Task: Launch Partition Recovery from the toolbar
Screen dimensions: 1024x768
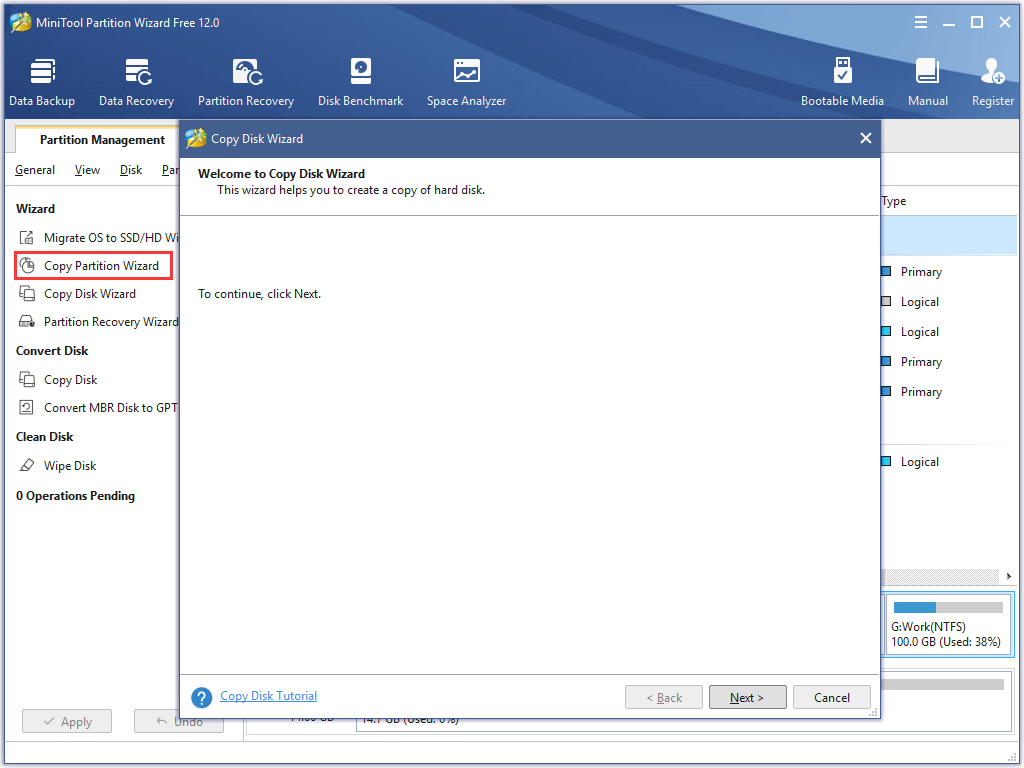Action: point(246,82)
